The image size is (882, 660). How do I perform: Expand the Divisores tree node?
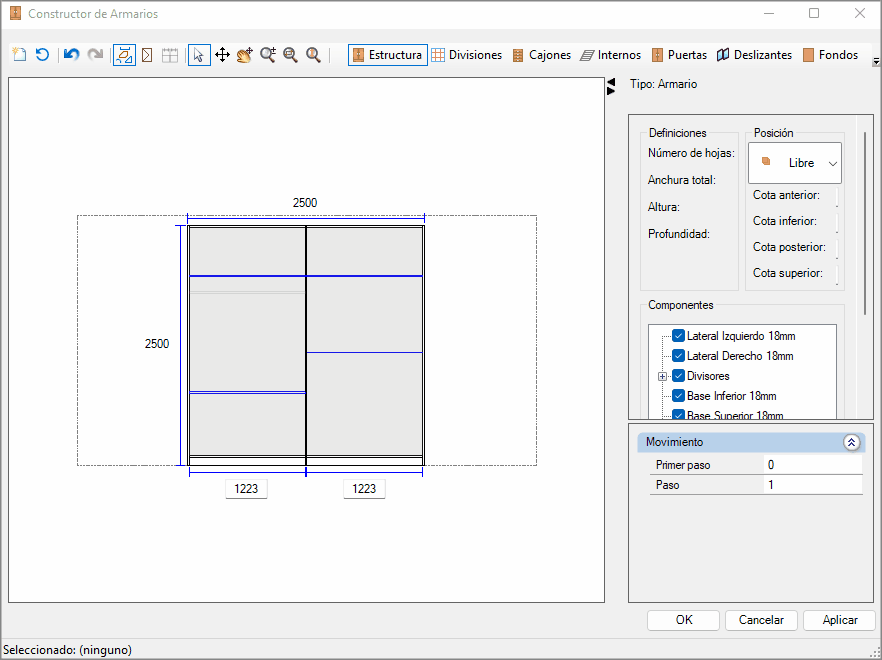662,376
